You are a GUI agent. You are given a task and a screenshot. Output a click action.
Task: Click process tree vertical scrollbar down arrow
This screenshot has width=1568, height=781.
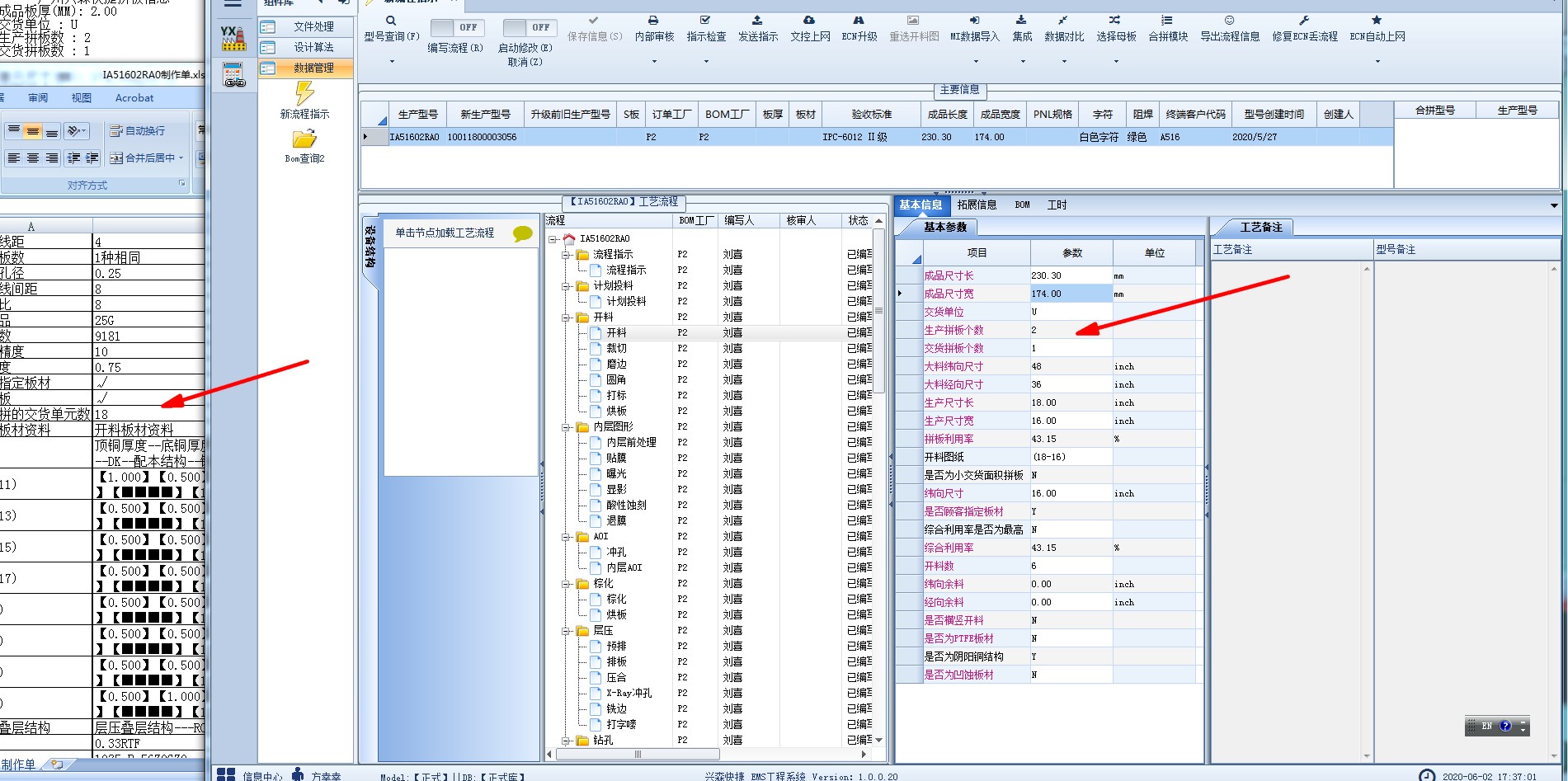coord(878,740)
